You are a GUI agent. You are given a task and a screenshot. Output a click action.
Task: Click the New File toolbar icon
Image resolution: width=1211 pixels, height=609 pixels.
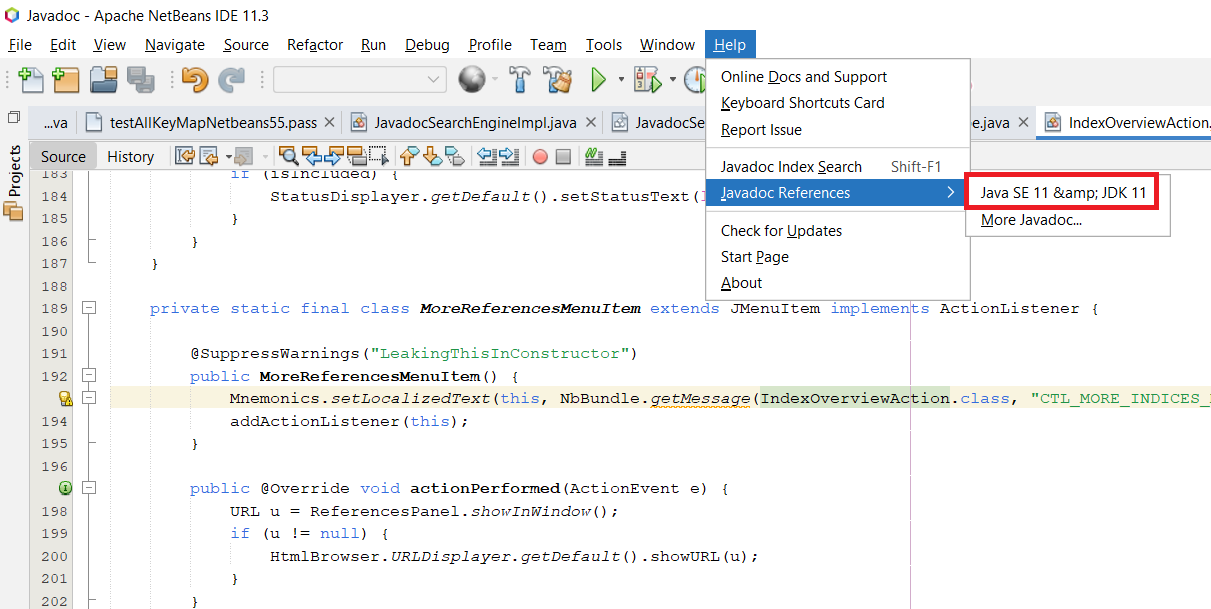tap(31, 79)
